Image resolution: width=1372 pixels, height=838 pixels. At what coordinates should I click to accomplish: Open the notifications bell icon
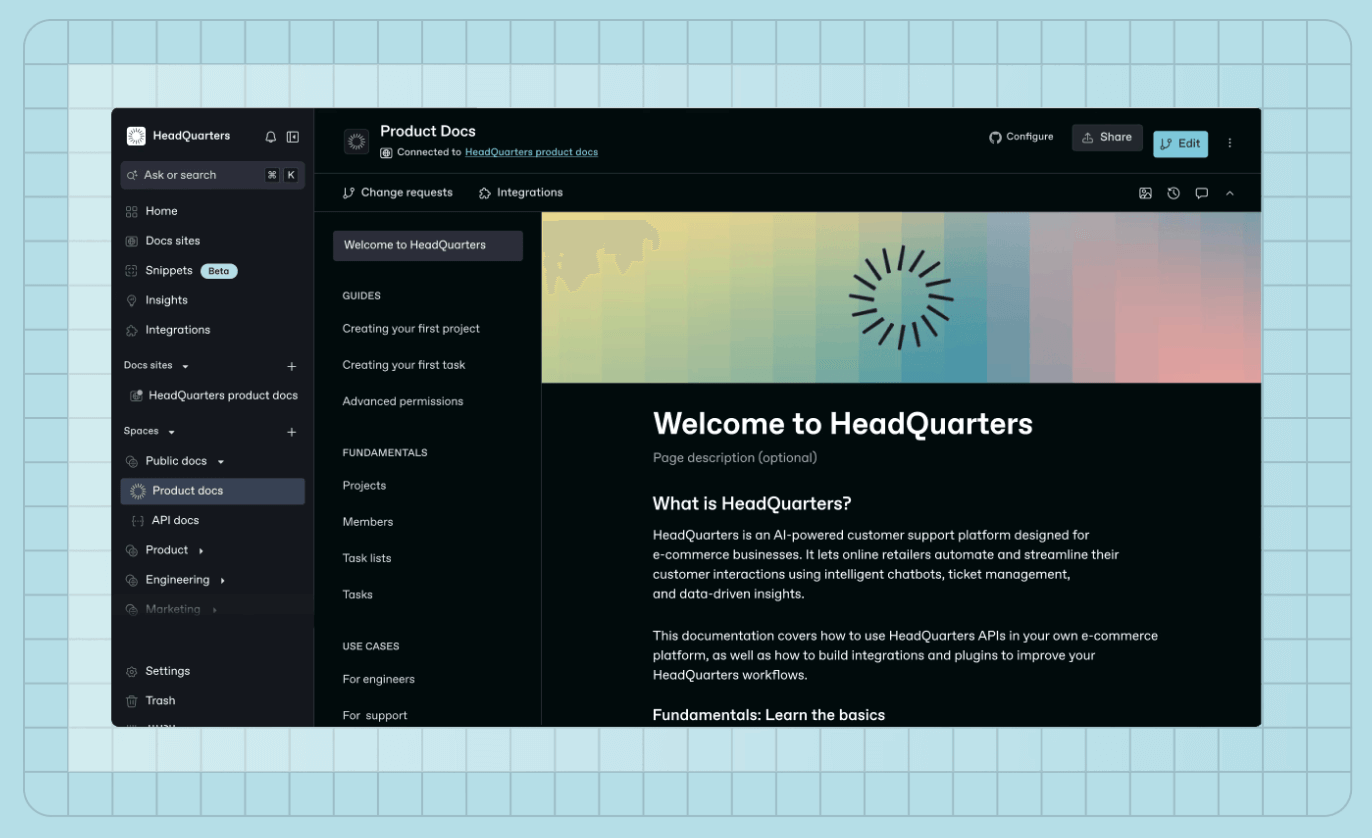point(269,137)
